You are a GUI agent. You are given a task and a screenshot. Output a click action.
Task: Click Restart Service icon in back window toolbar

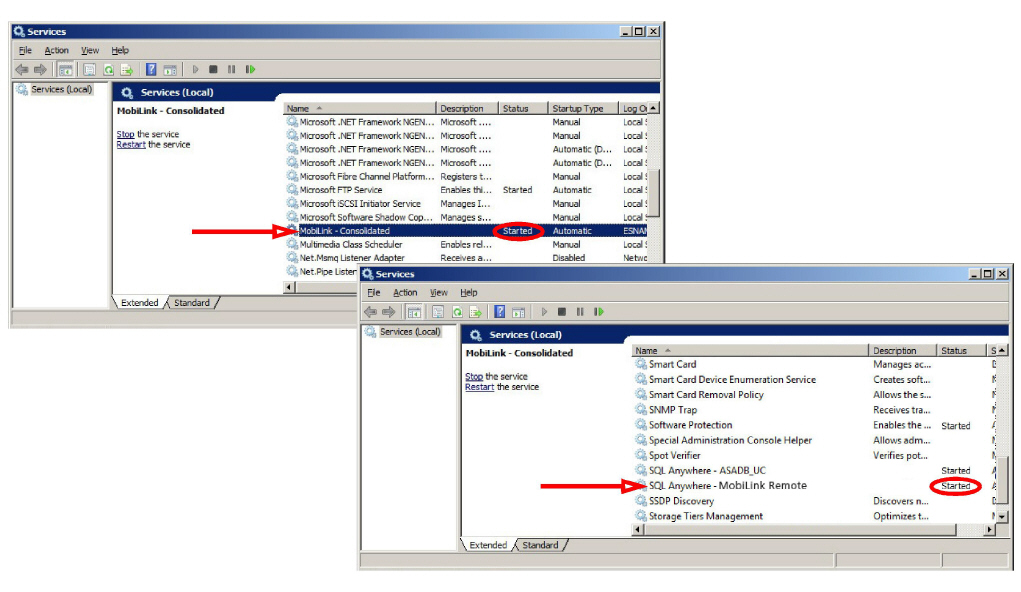coord(251,69)
